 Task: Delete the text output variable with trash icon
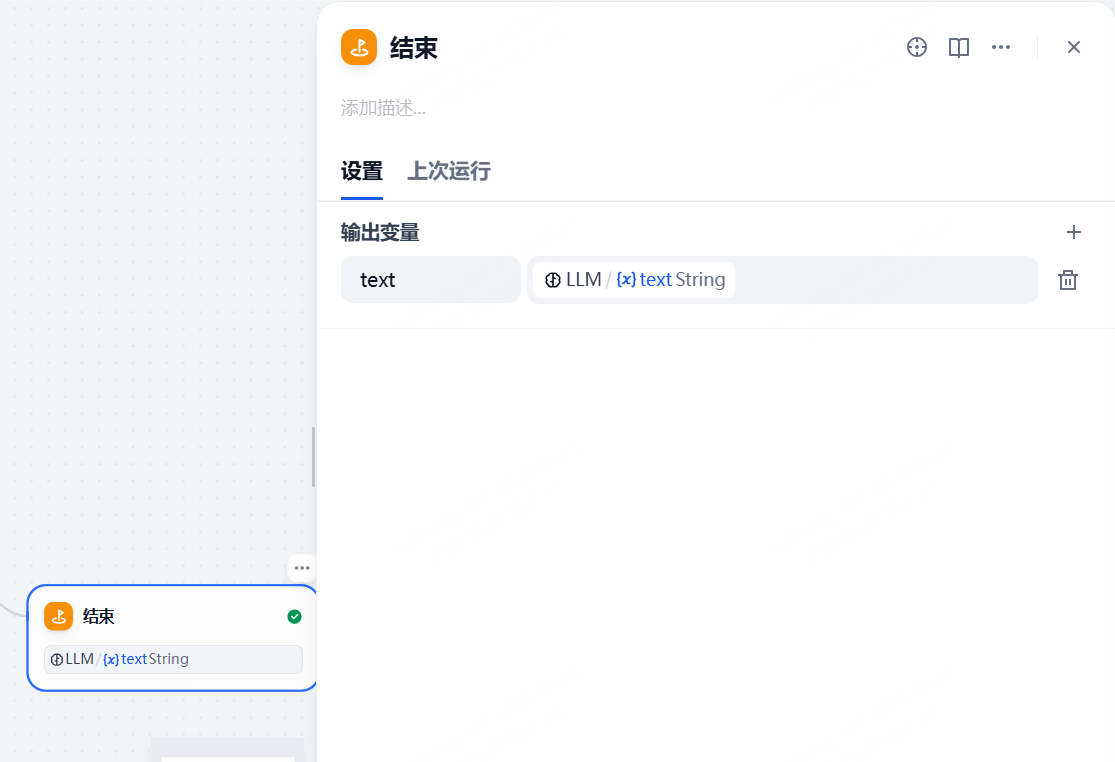(1067, 280)
